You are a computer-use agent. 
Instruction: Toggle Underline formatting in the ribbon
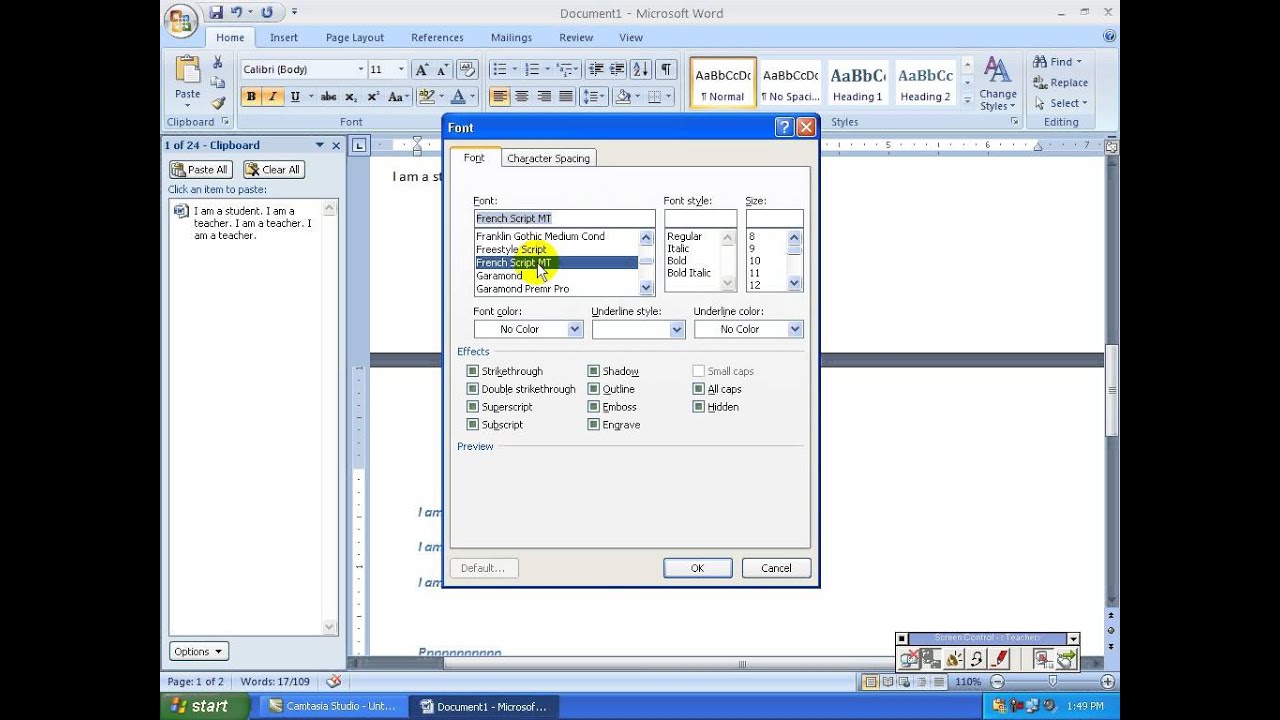294,97
